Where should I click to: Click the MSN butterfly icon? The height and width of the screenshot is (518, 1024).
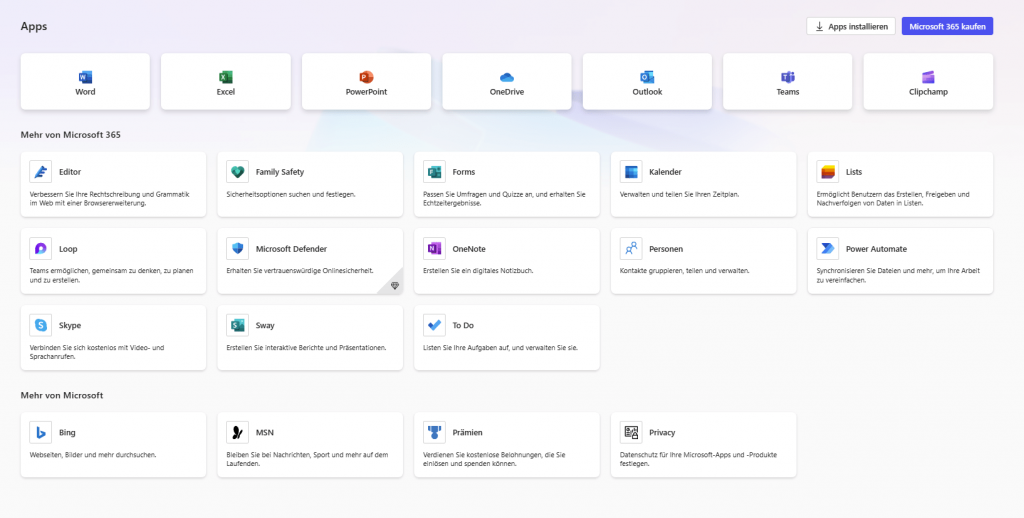[237, 432]
